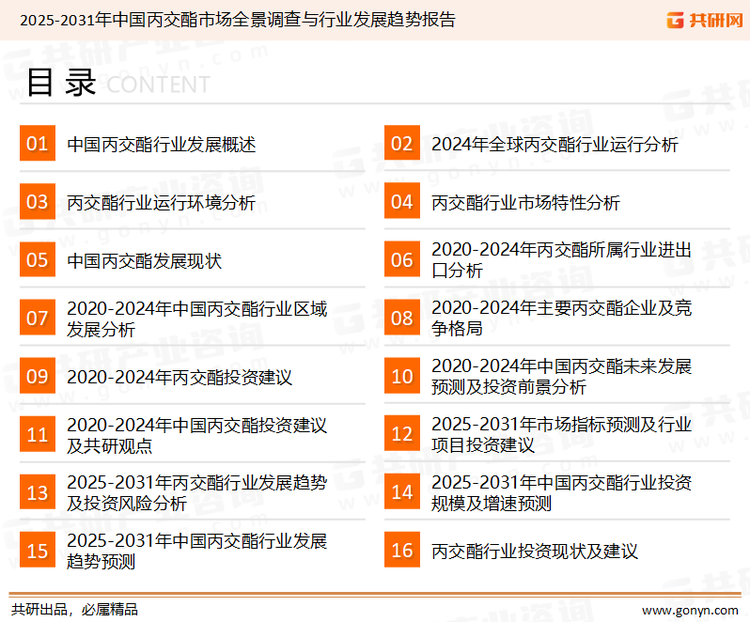Click the orange 16 number box
This screenshot has height=622, width=750.
point(402,550)
